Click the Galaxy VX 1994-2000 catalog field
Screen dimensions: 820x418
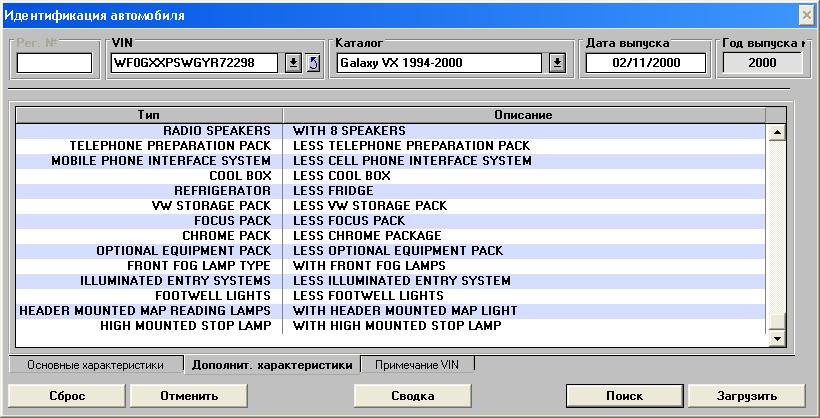[x=440, y=63]
